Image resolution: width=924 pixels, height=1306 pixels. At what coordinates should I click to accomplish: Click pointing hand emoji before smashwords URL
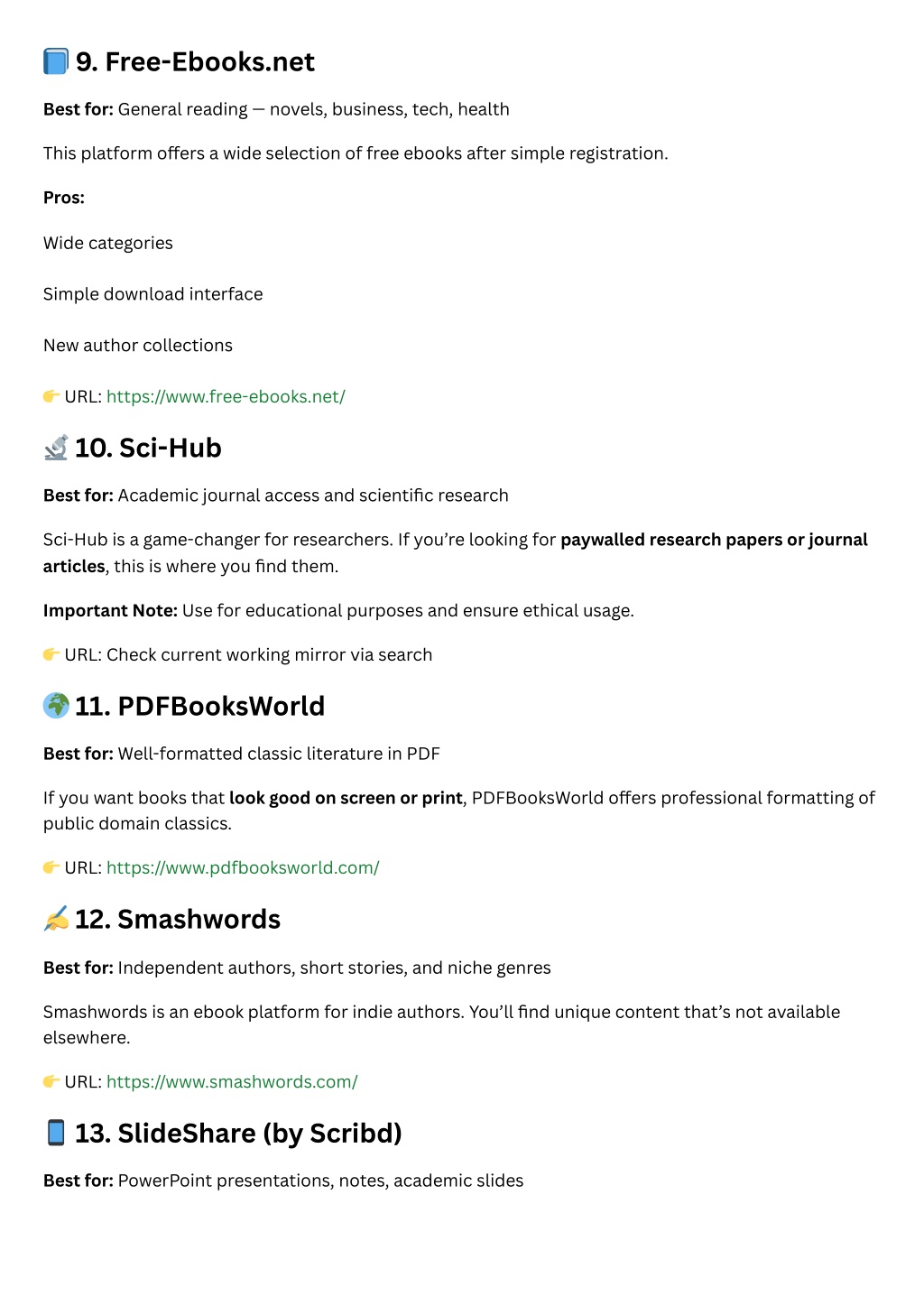(51, 1081)
